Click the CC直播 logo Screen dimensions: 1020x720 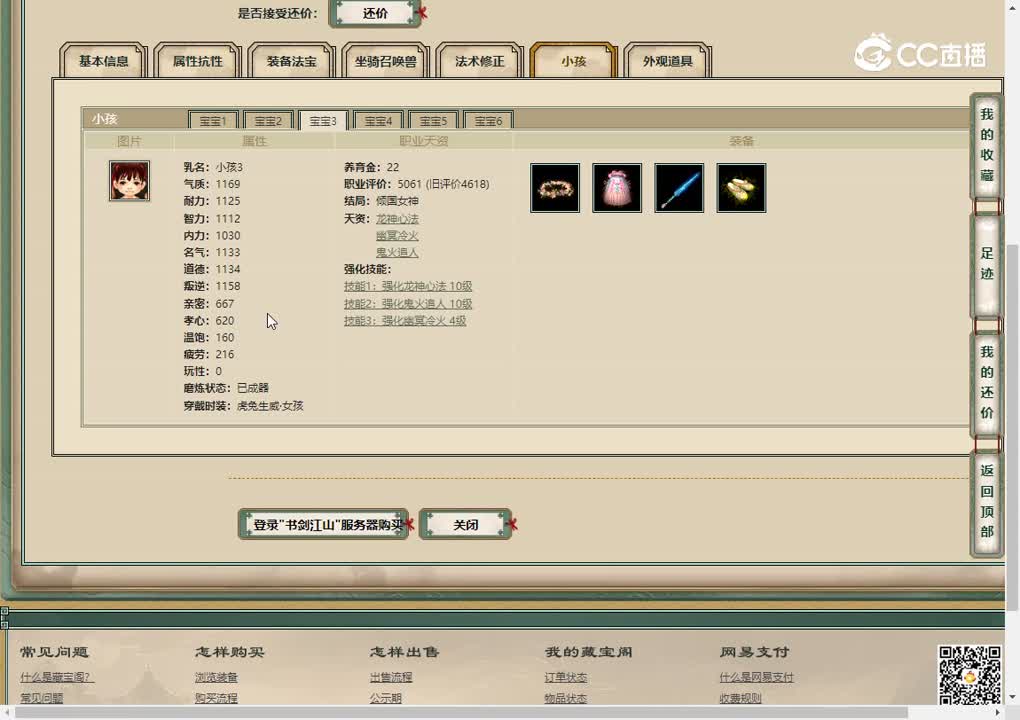pyautogui.click(x=917, y=57)
